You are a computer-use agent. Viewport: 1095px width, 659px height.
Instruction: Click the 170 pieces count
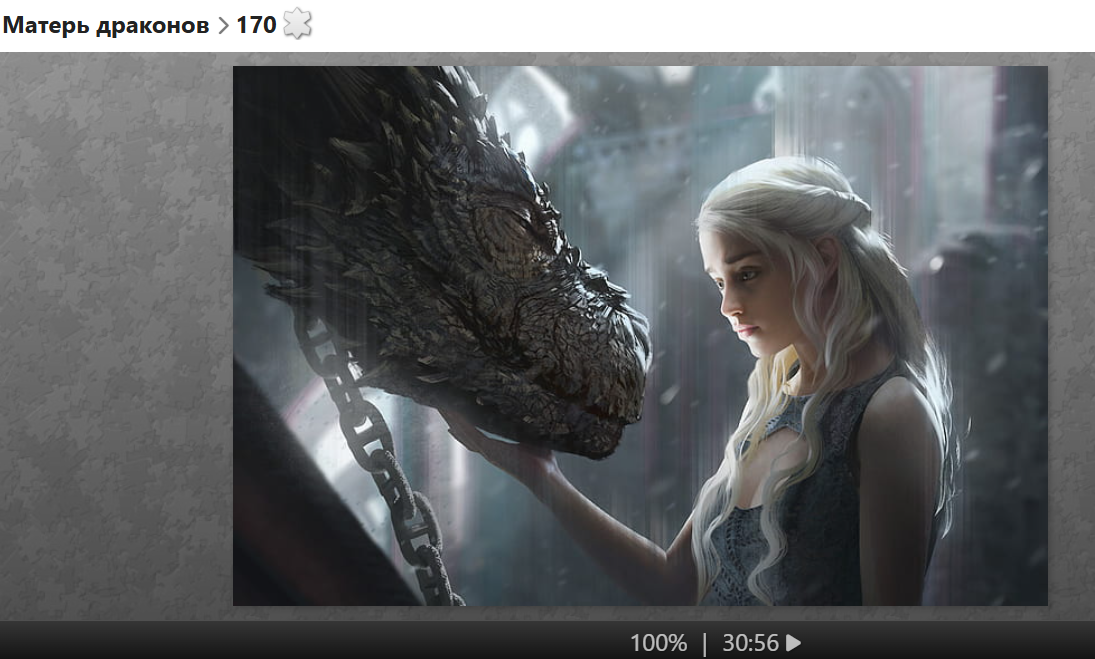tap(256, 26)
